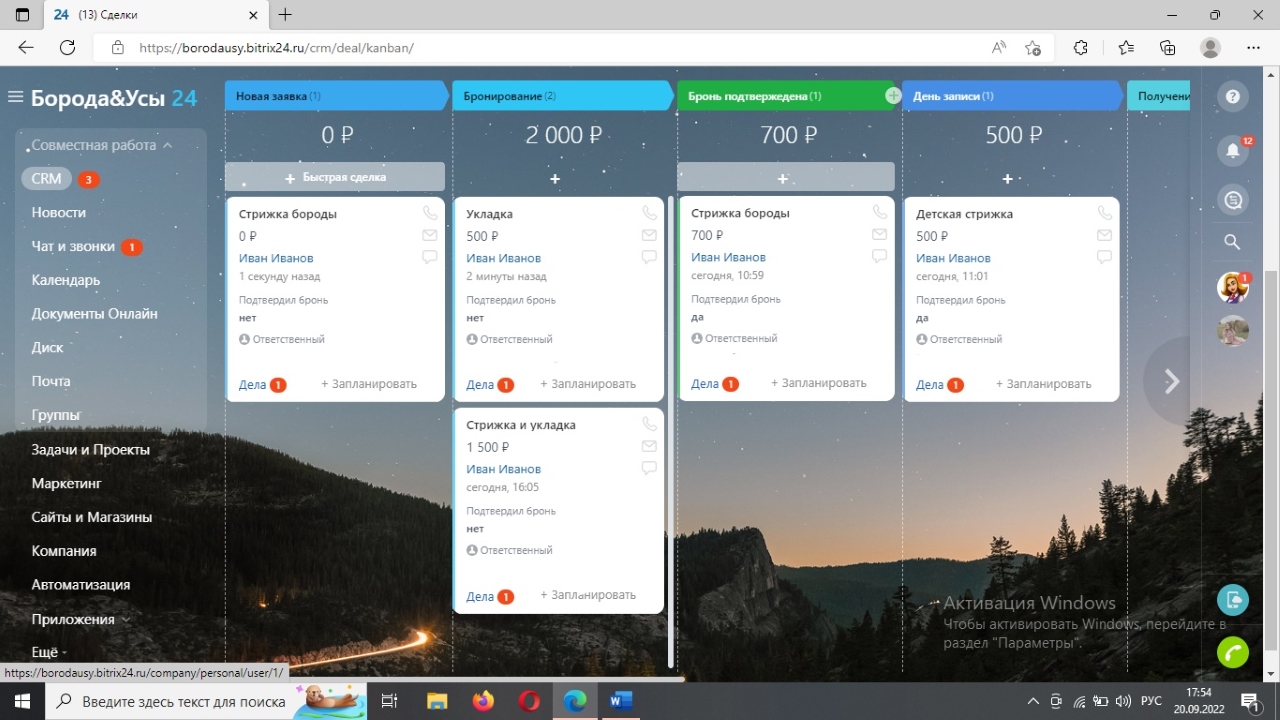Click the browser refresh icon
Image resolution: width=1280 pixels, height=720 pixels.
pyautogui.click(x=68, y=47)
